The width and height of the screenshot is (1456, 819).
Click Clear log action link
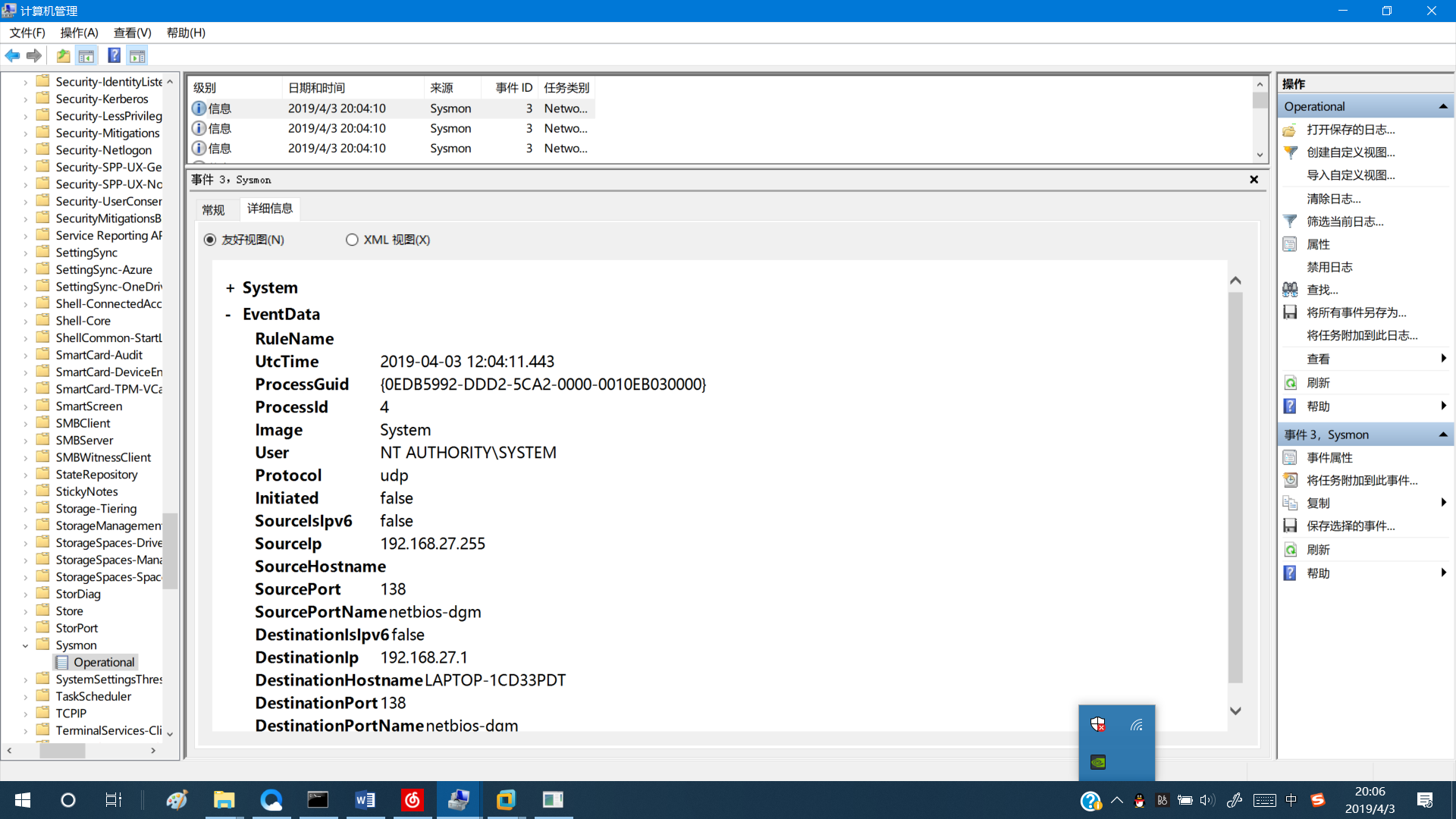coord(1333,199)
